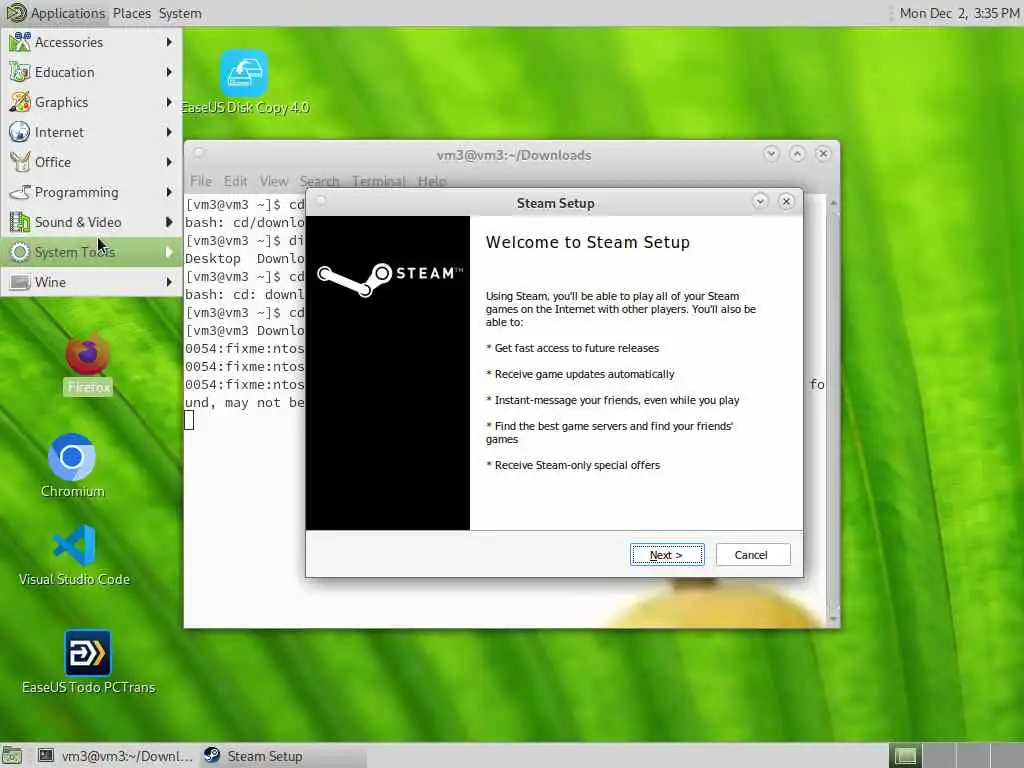This screenshot has height=768, width=1024.
Task: Open the terminal File menu
Action: (x=200, y=181)
